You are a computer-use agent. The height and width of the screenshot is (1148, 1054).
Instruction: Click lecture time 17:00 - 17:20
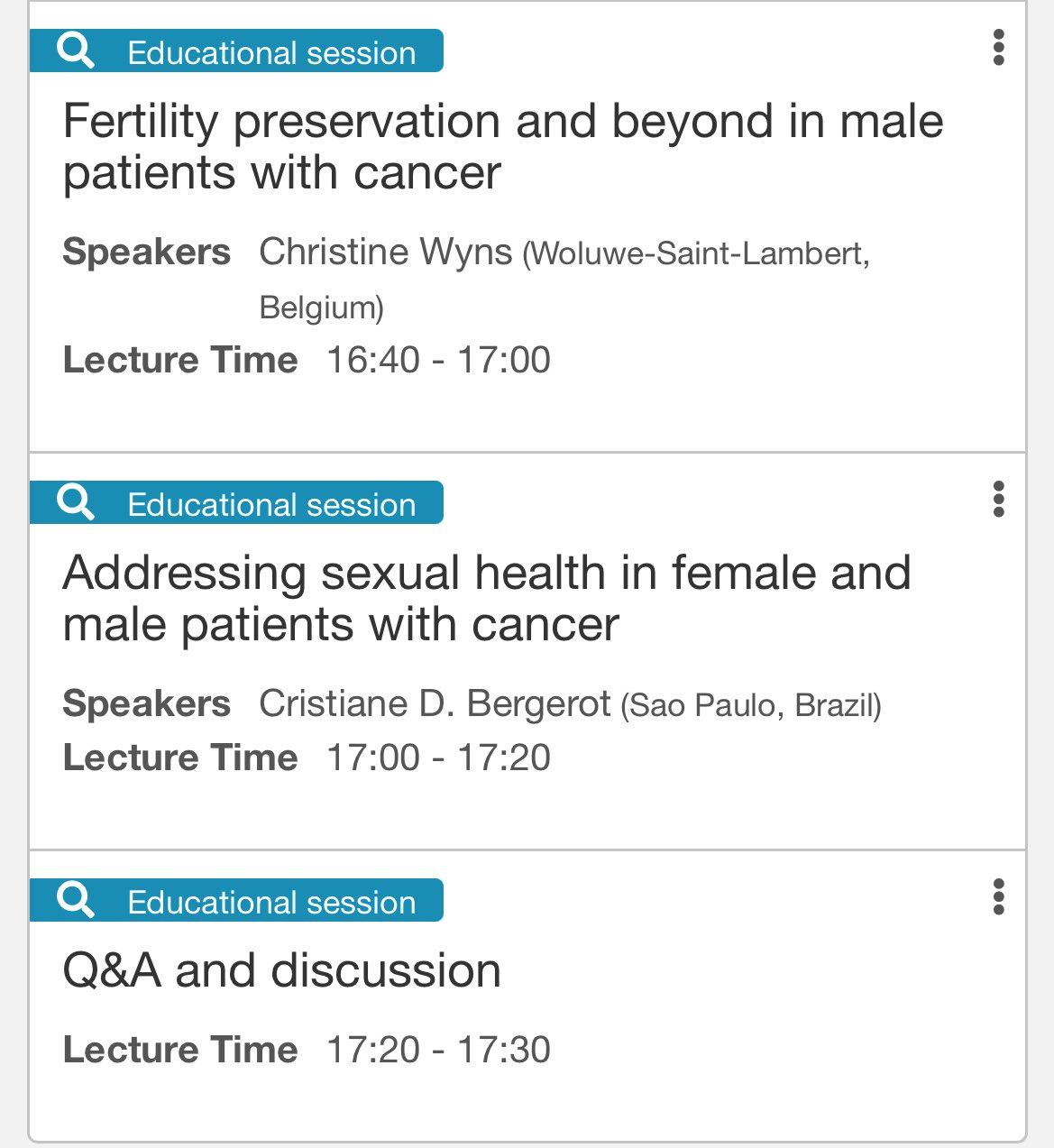(438, 758)
